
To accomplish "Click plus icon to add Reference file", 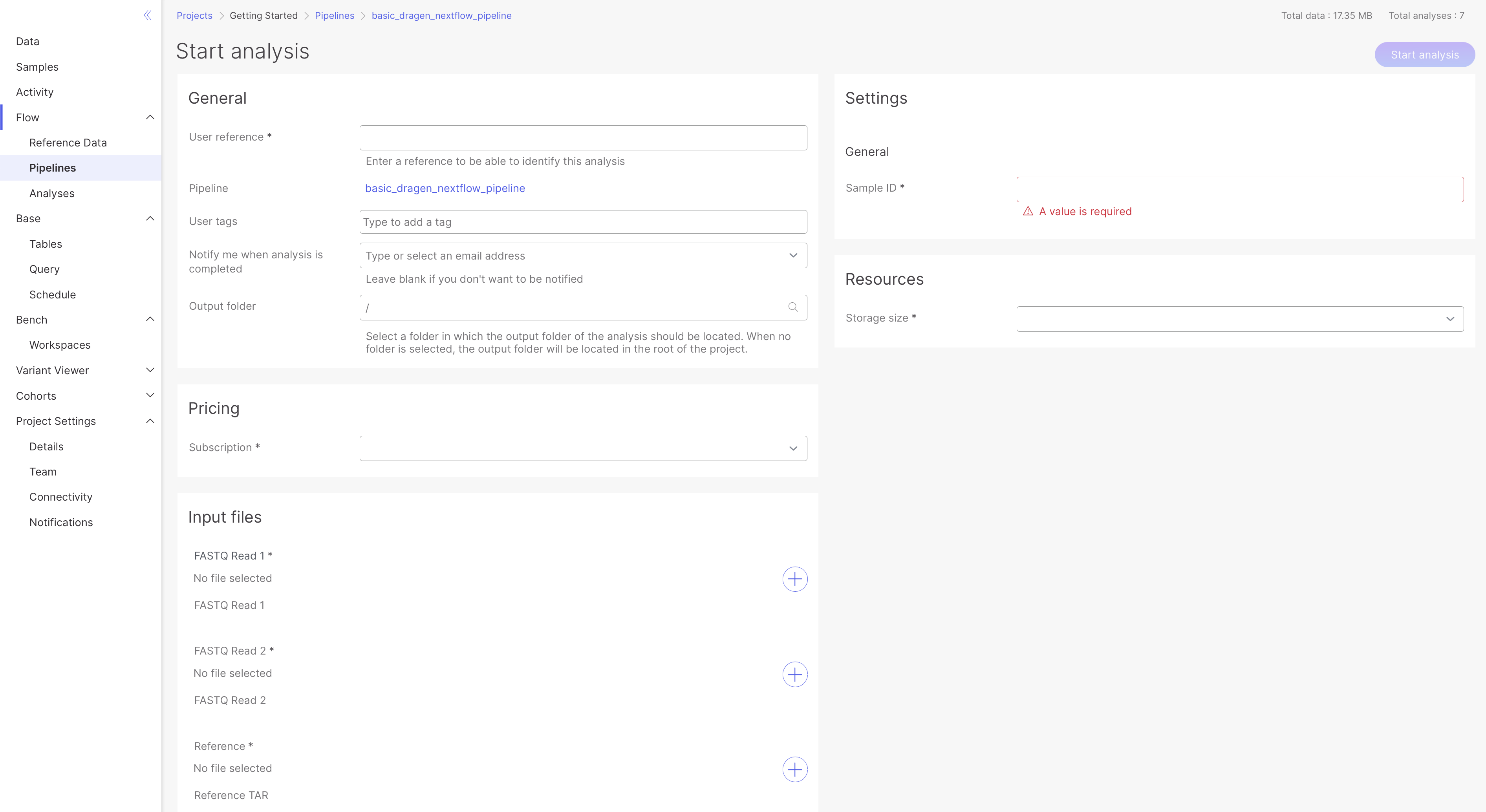I will pos(794,769).
